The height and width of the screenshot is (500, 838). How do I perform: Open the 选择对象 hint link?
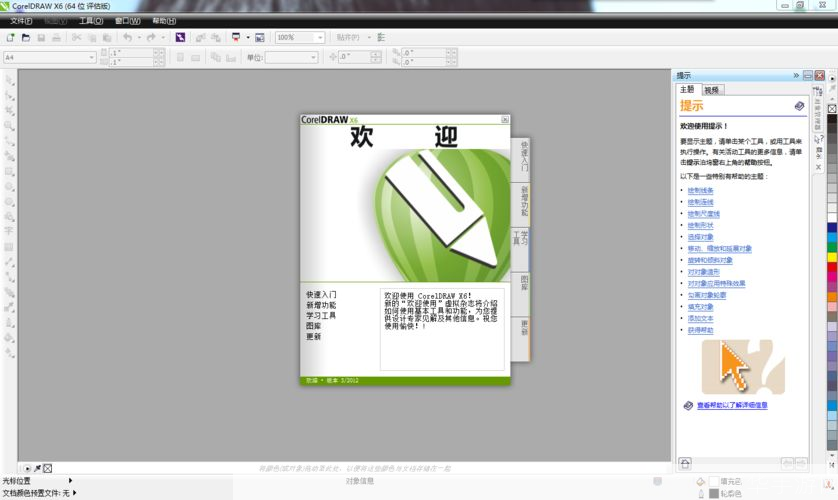coord(700,237)
